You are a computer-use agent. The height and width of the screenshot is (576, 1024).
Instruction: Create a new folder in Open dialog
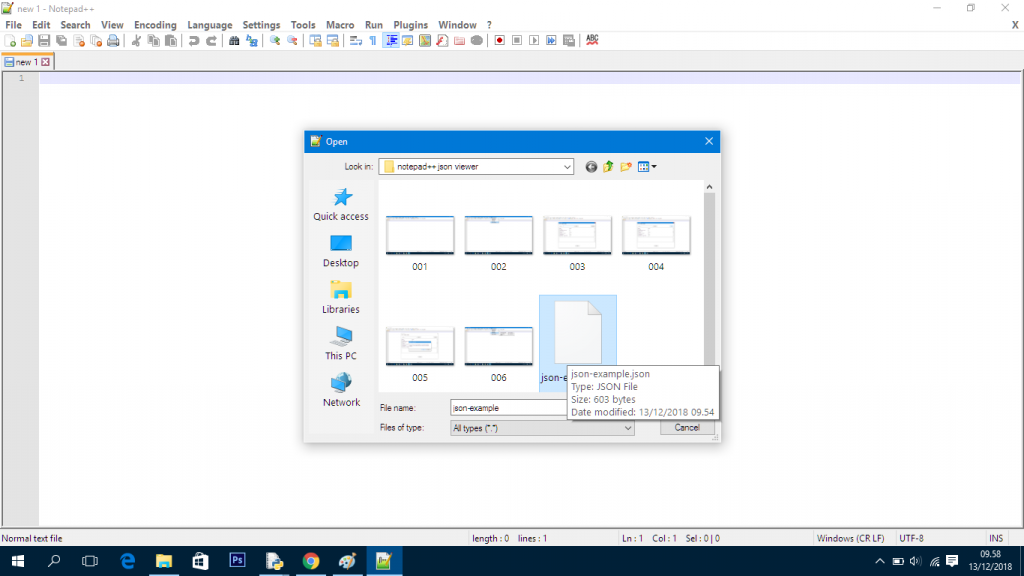625,167
